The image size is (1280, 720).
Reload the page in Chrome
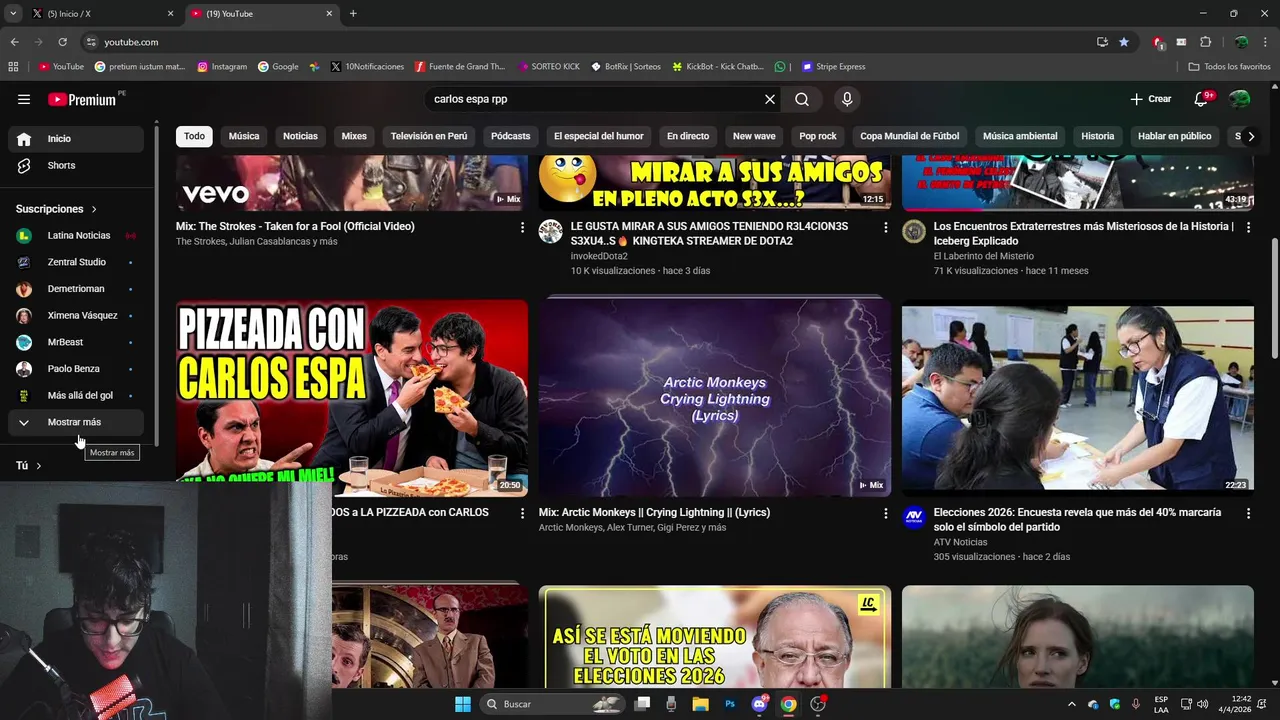tap(62, 42)
